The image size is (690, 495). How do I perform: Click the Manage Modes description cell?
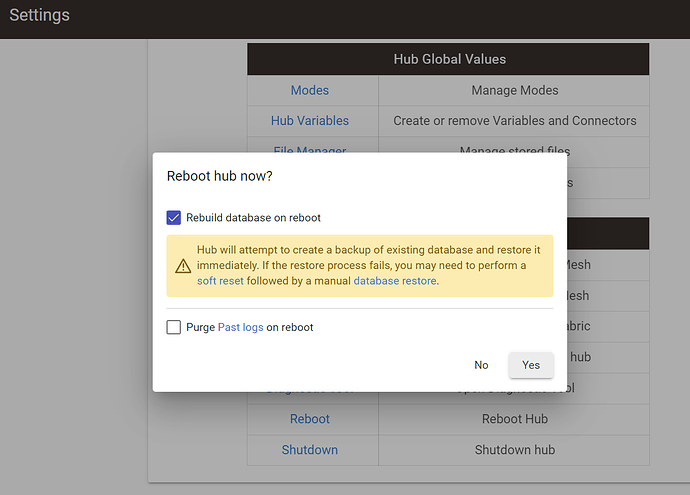(x=514, y=90)
